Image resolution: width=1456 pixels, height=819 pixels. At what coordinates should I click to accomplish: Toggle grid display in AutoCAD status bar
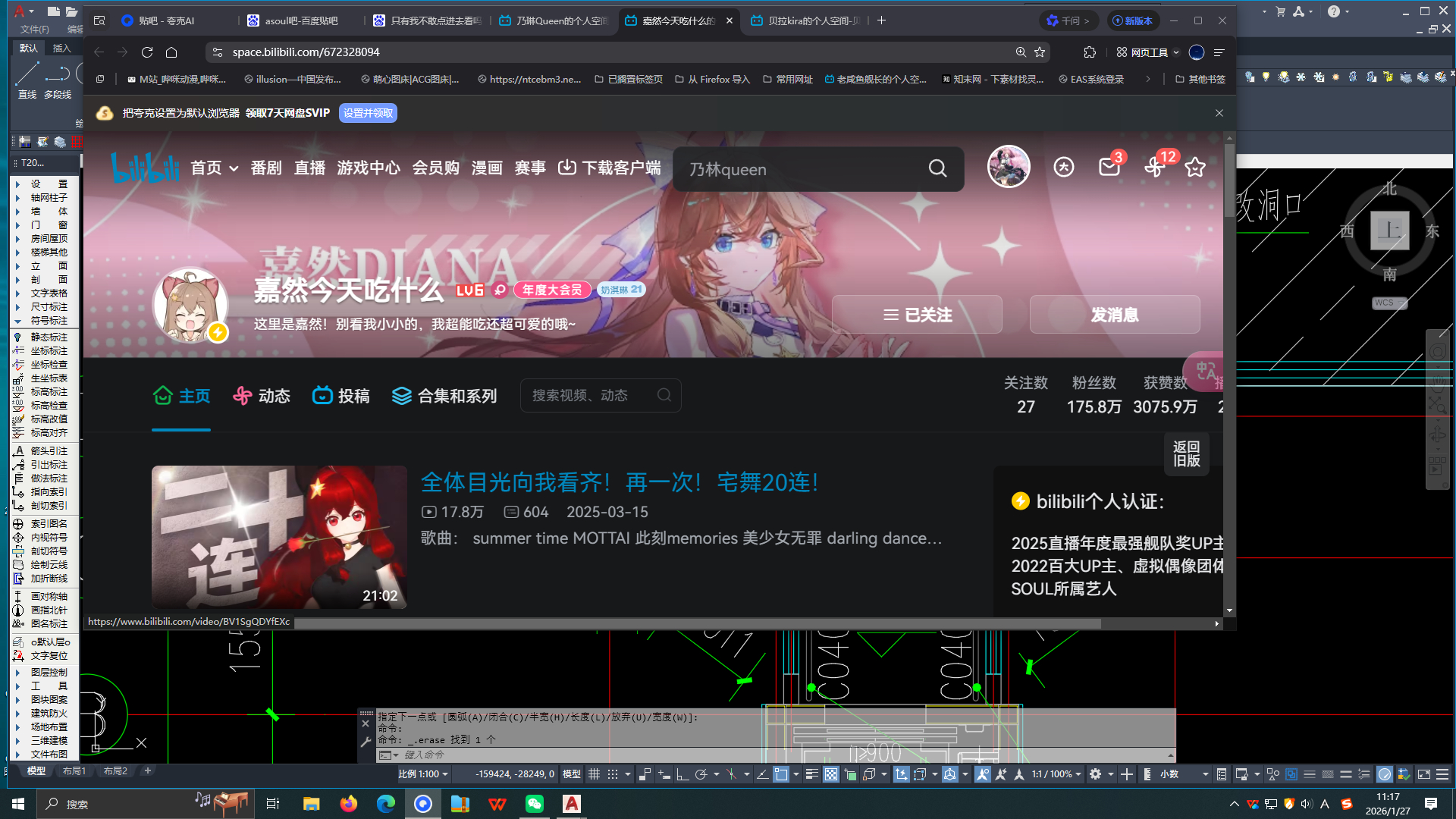click(594, 774)
